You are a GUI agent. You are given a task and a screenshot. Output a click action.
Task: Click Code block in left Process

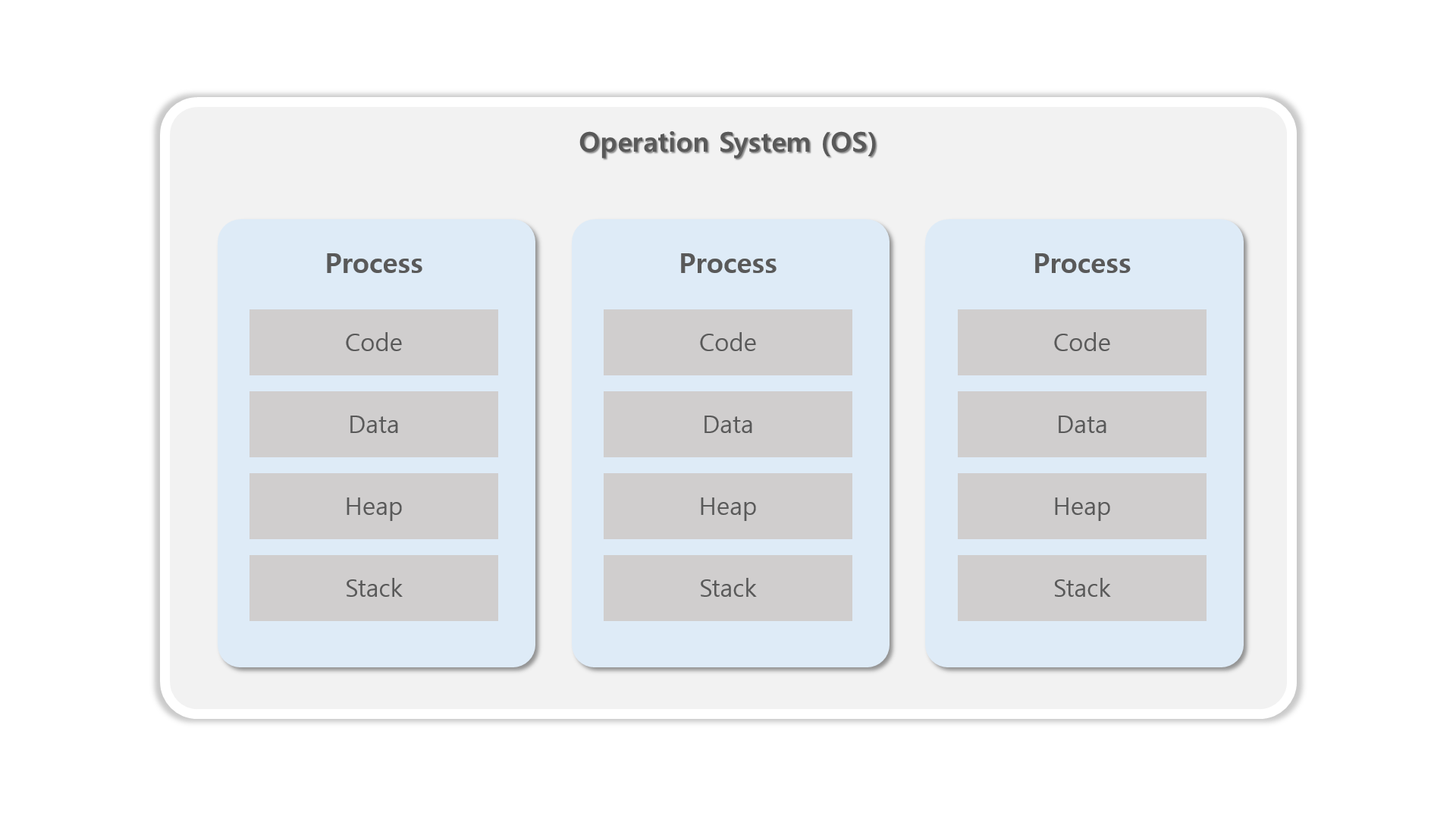[x=374, y=342]
